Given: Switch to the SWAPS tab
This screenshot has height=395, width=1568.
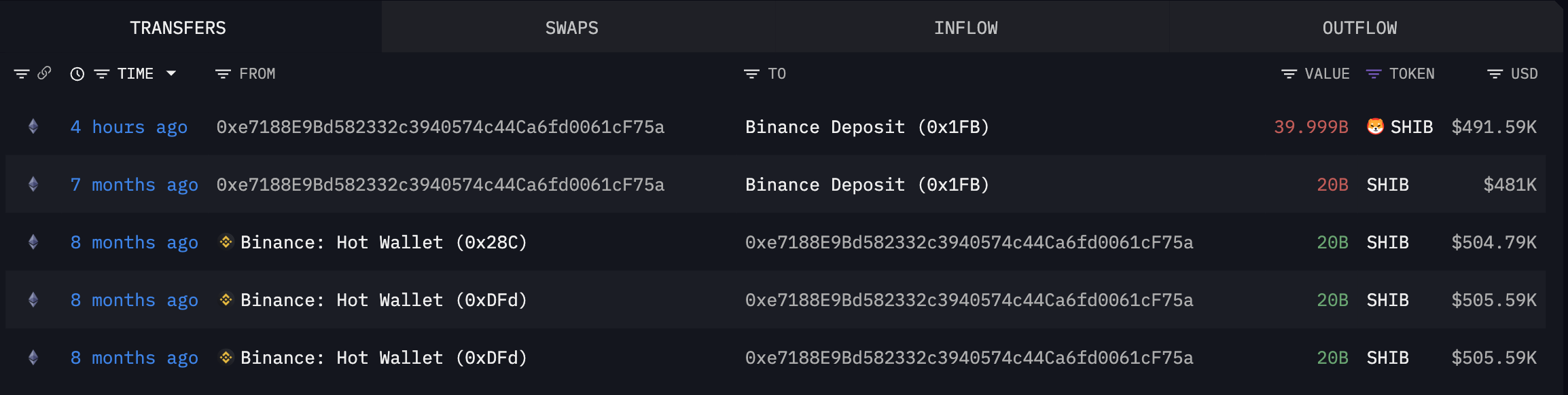Looking at the screenshot, I should [571, 28].
